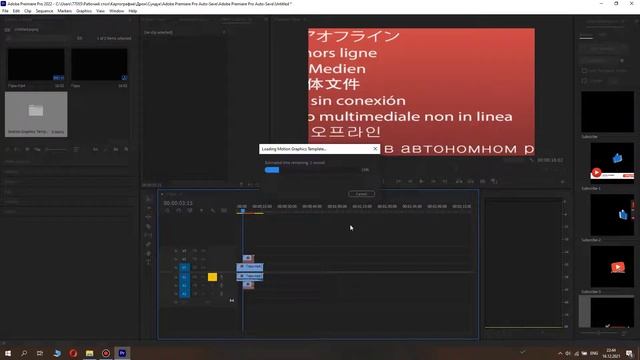Select the Razor tool
This screenshot has width=640, height=360.
click(148, 226)
